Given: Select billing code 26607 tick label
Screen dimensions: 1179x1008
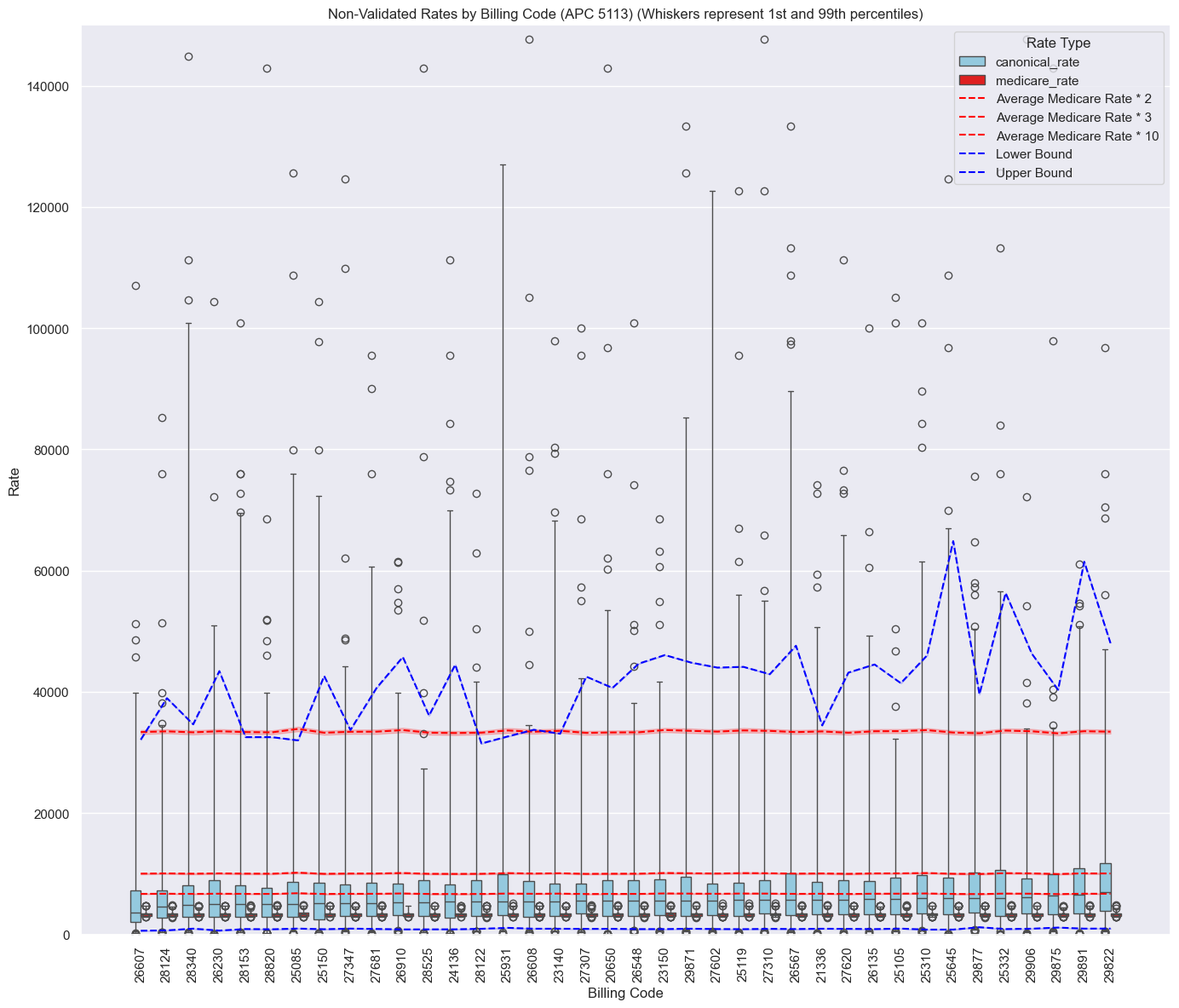Looking at the screenshot, I should [x=136, y=963].
